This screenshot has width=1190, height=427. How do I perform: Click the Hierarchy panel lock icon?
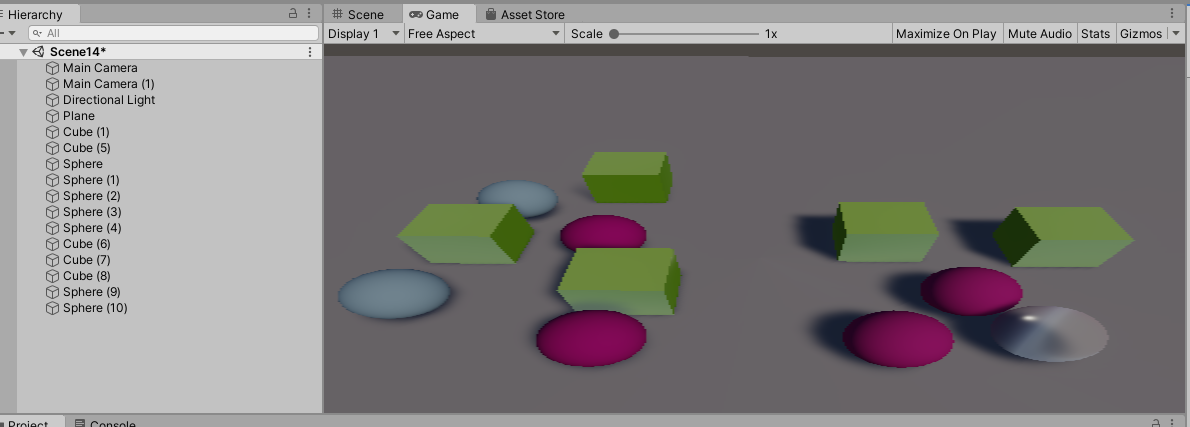coord(293,14)
